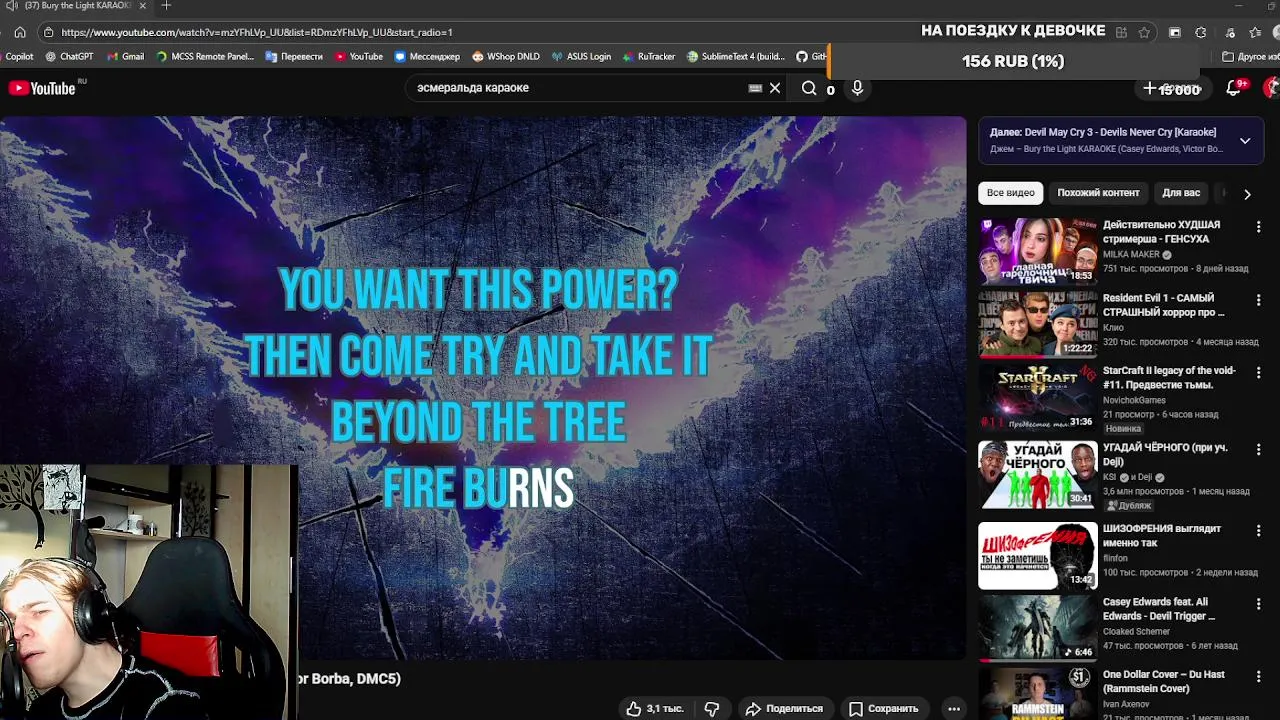Open Действительно ХУДШАЯ стримерша video title
The width and height of the screenshot is (1280, 720).
[x=1161, y=232]
